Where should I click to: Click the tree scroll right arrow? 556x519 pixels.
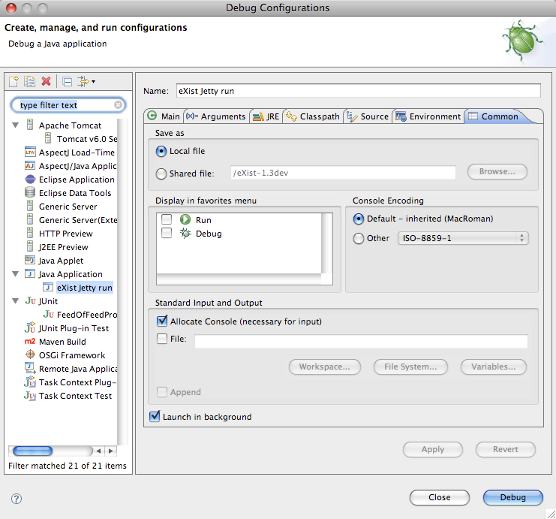tap(111, 451)
